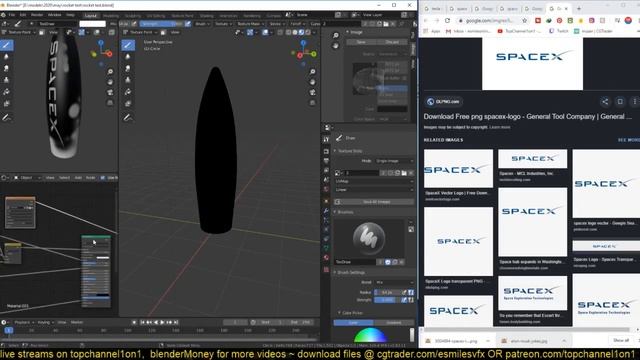Open Material properties tab

pos(326,258)
